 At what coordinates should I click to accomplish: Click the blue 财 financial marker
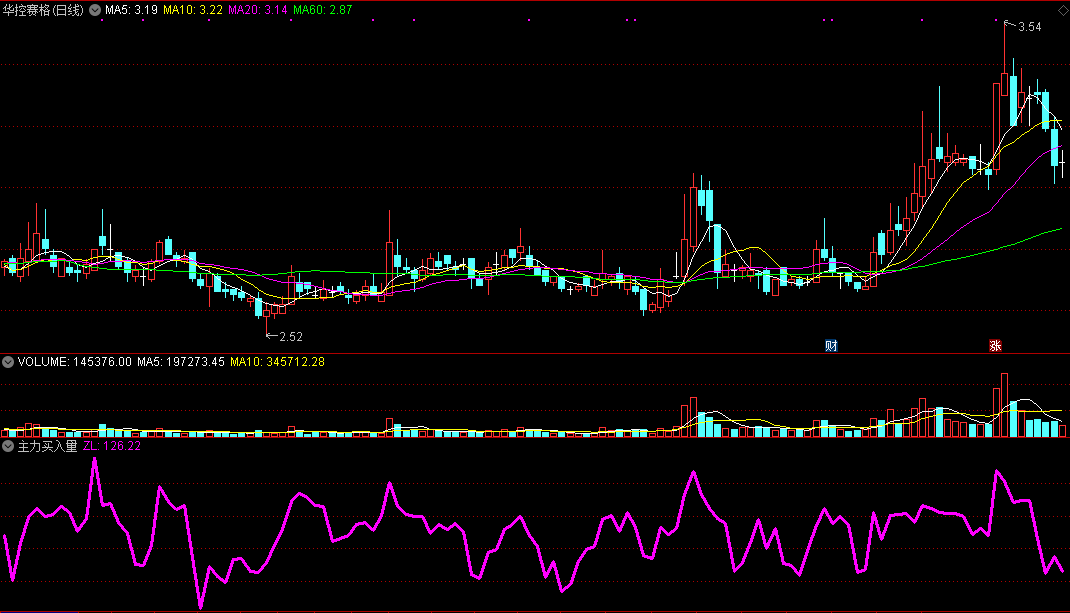point(831,345)
